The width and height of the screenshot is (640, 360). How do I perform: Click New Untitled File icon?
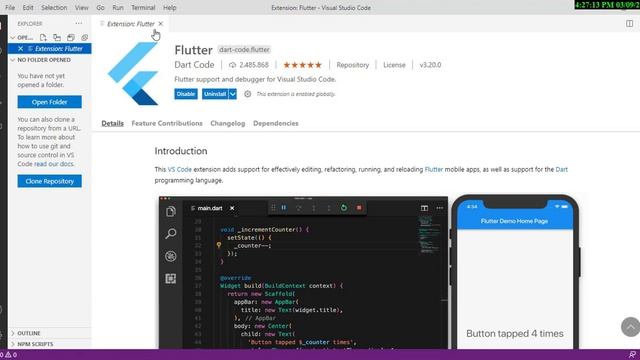[43, 38]
